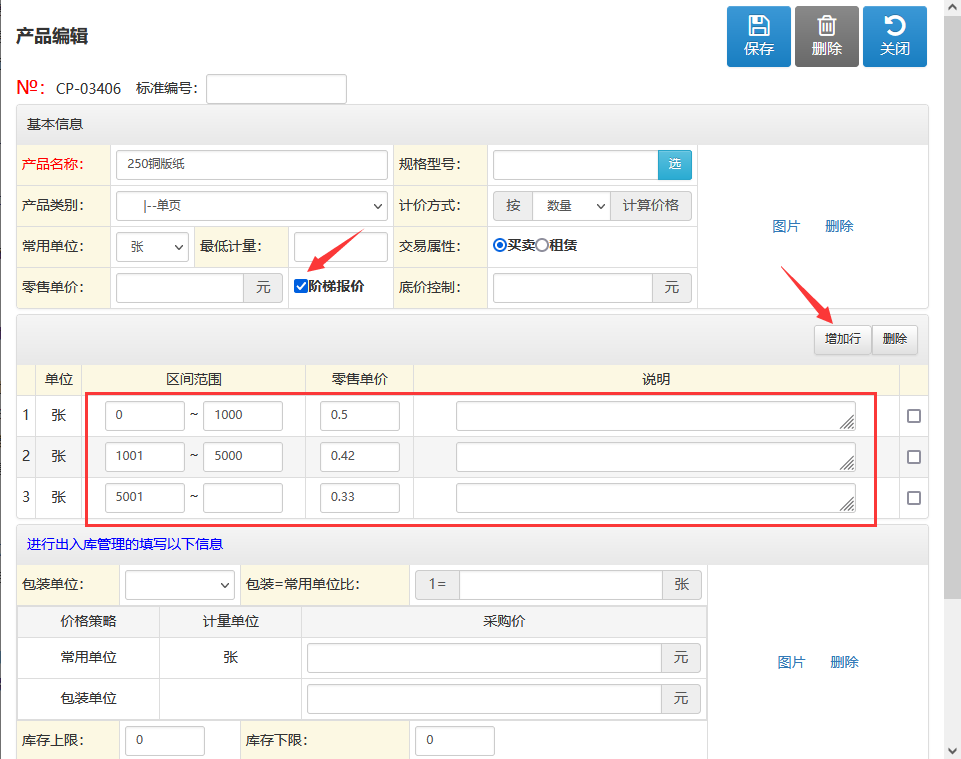The width and height of the screenshot is (961, 759).
Task: Click the 删除 trash icon button at top
Action: click(x=827, y=37)
